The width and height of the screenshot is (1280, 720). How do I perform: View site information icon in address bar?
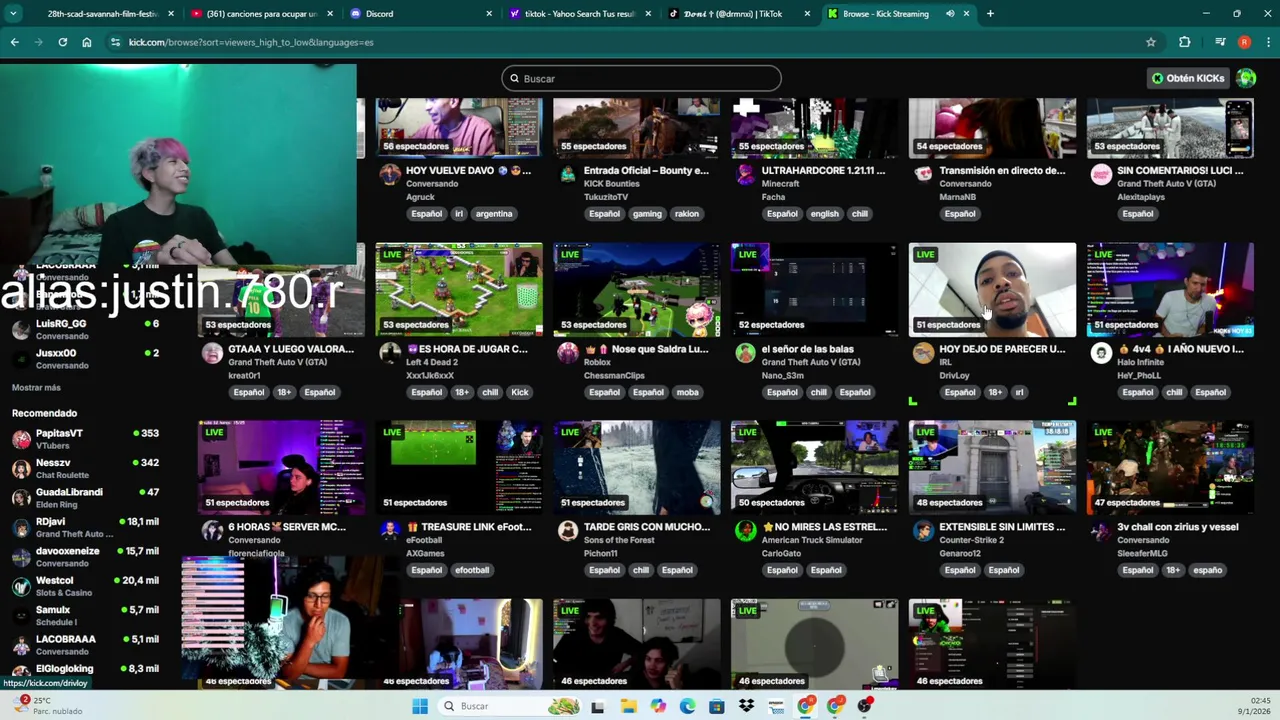pos(116,42)
